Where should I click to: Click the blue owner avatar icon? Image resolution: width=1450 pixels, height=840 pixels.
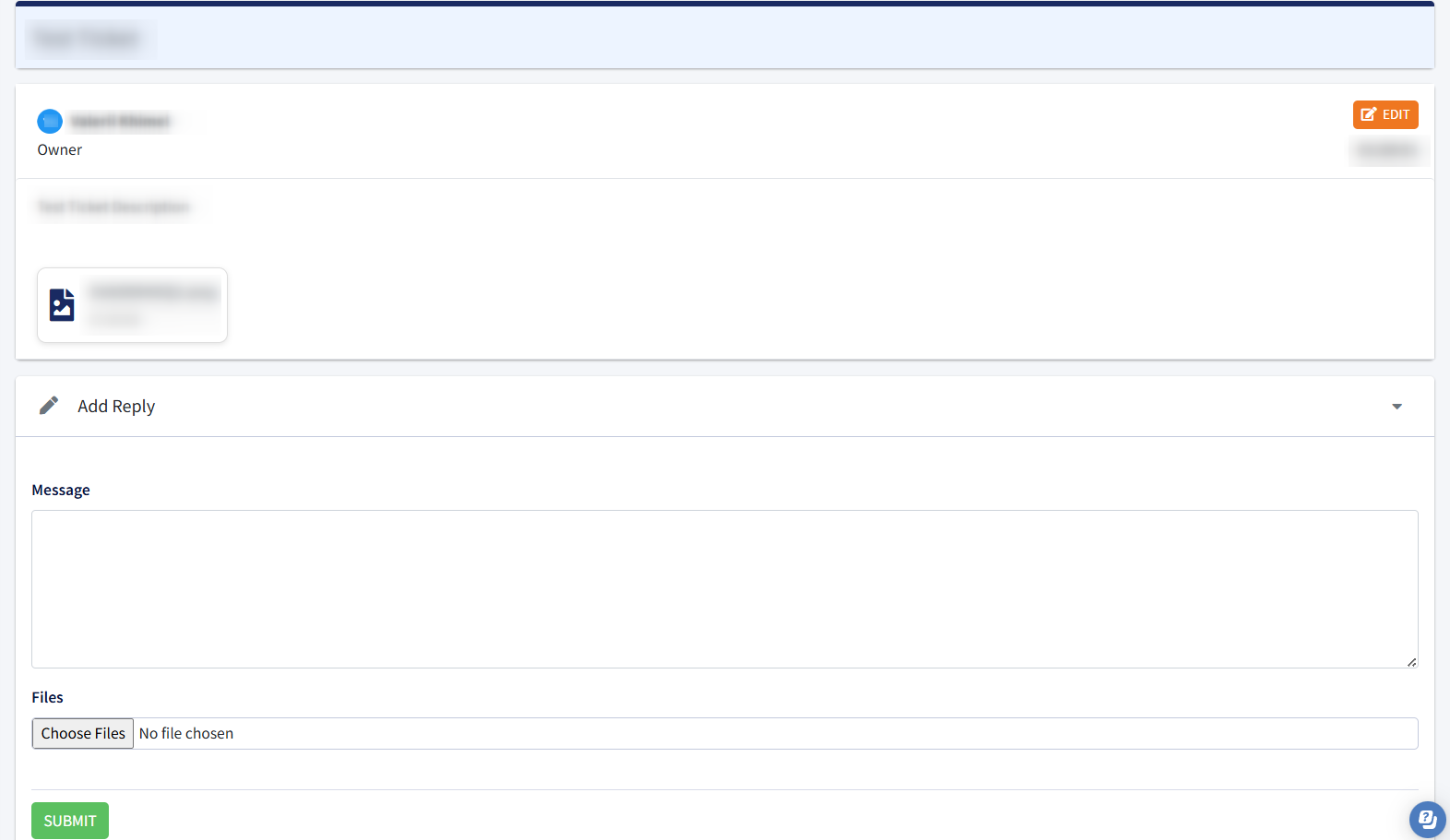(50, 121)
